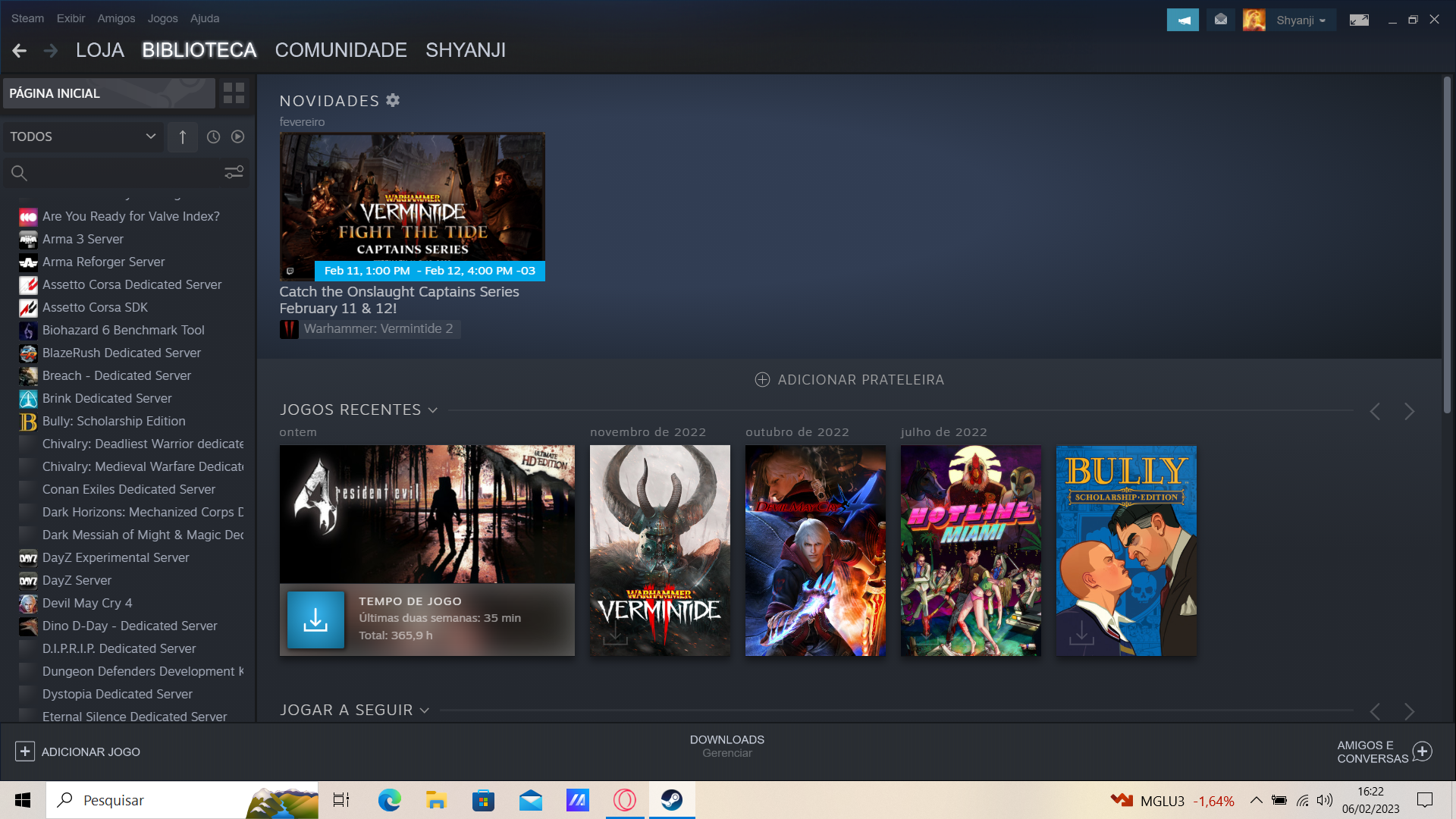This screenshot has width=1456, height=819.
Task: Click the grid view icon on homepage
Action: coord(234,93)
